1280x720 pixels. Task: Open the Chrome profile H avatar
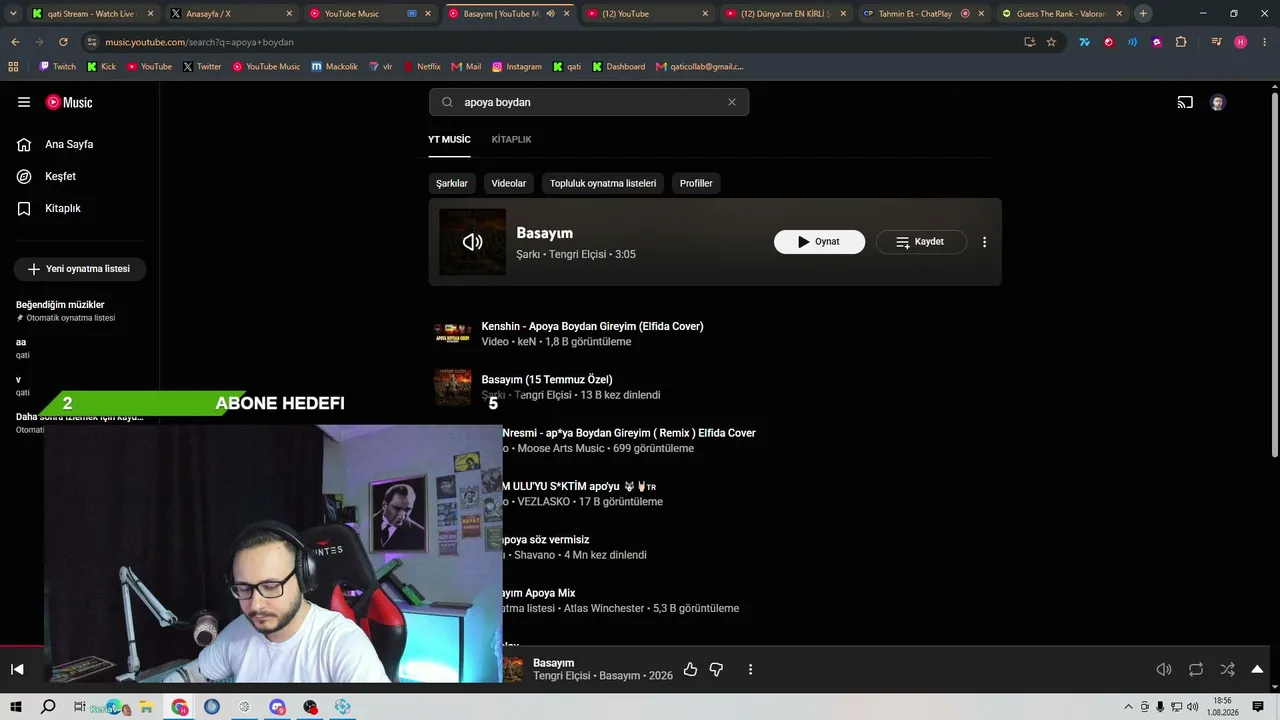[x=1241, y=42]
